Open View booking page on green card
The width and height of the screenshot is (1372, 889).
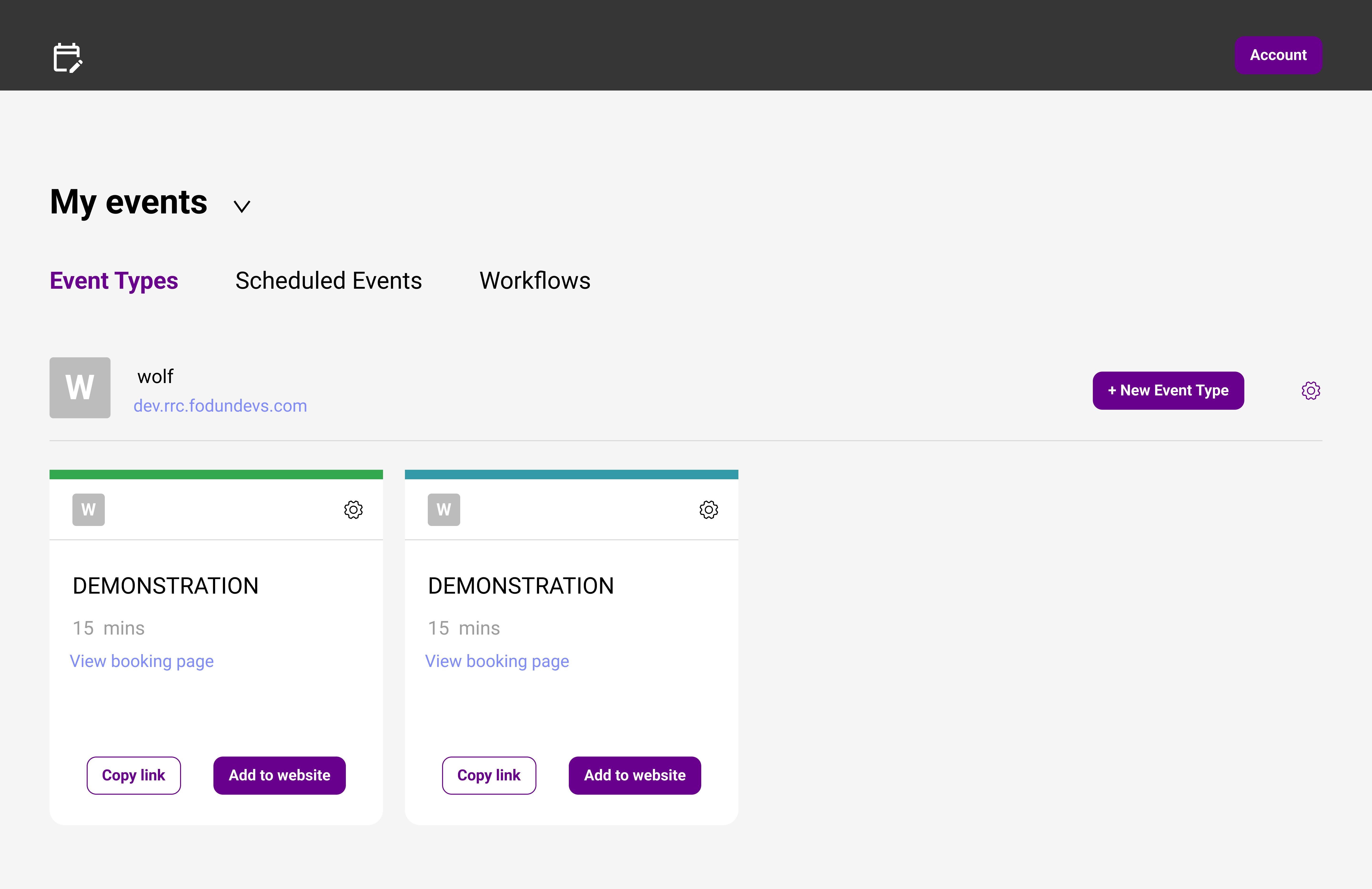tap(142, 661)
